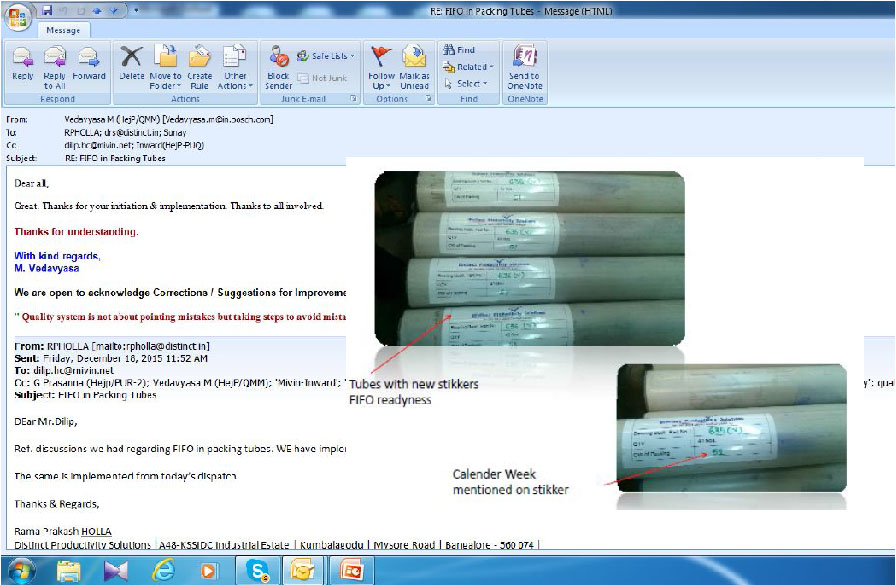The height and width of the screenshot is (585, 896).
Task: Click the Not Junk button
Action: 322,78
